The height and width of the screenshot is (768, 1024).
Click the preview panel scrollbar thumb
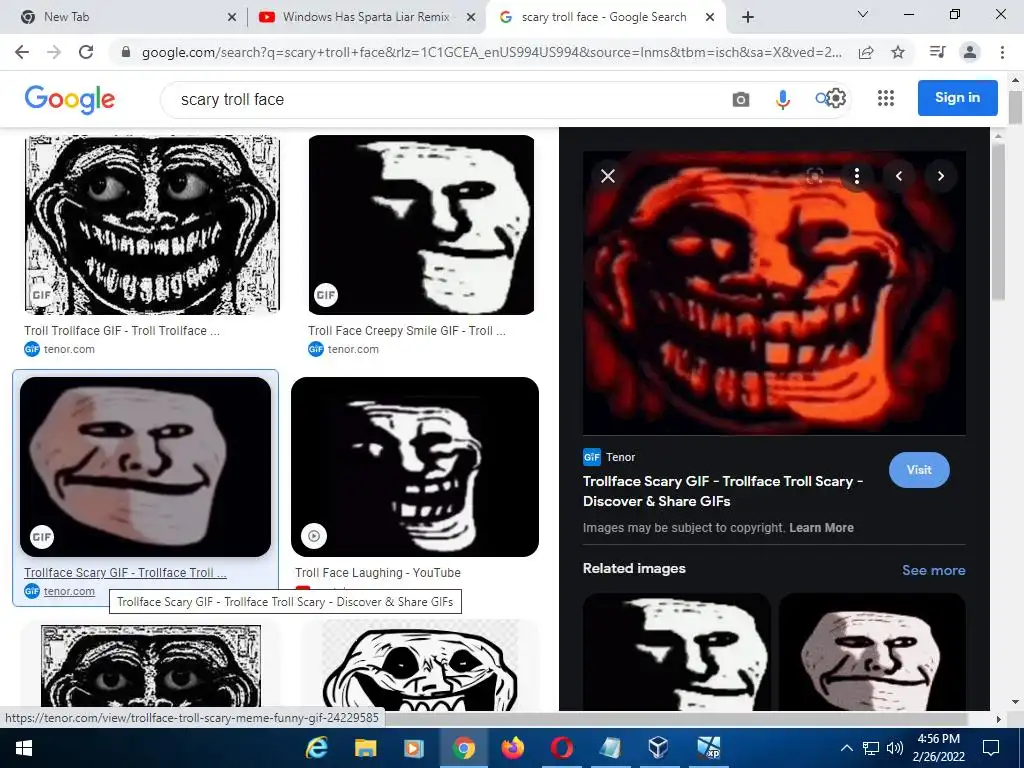[998, 221]
